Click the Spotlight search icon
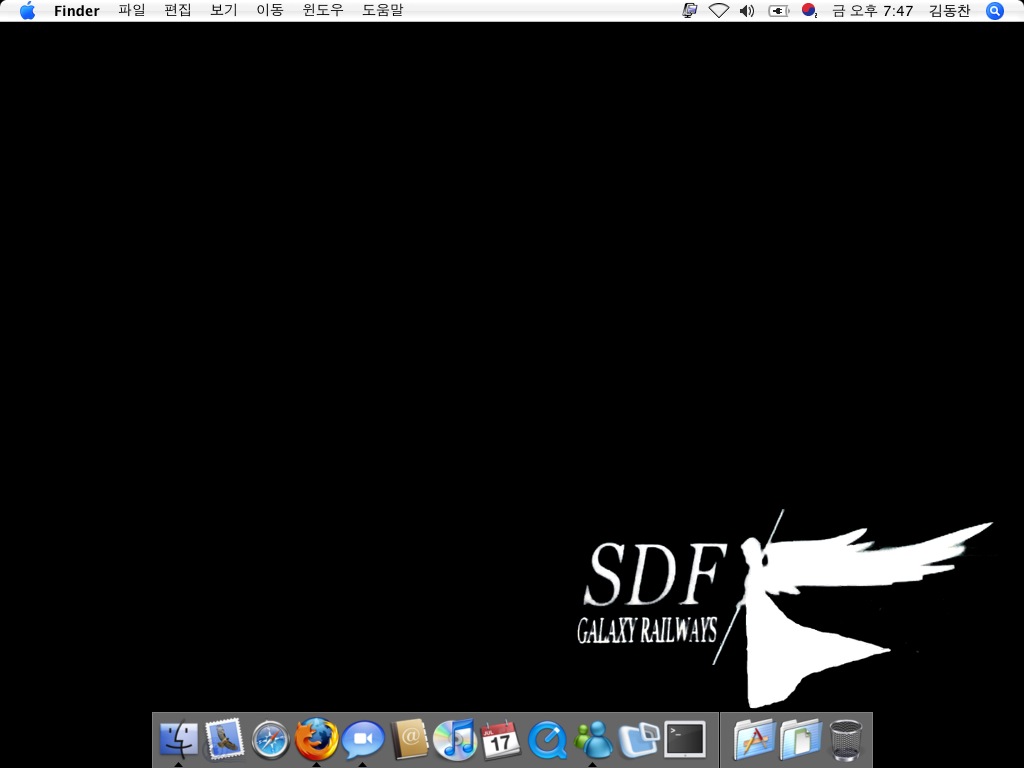 (x=994, y=11)
